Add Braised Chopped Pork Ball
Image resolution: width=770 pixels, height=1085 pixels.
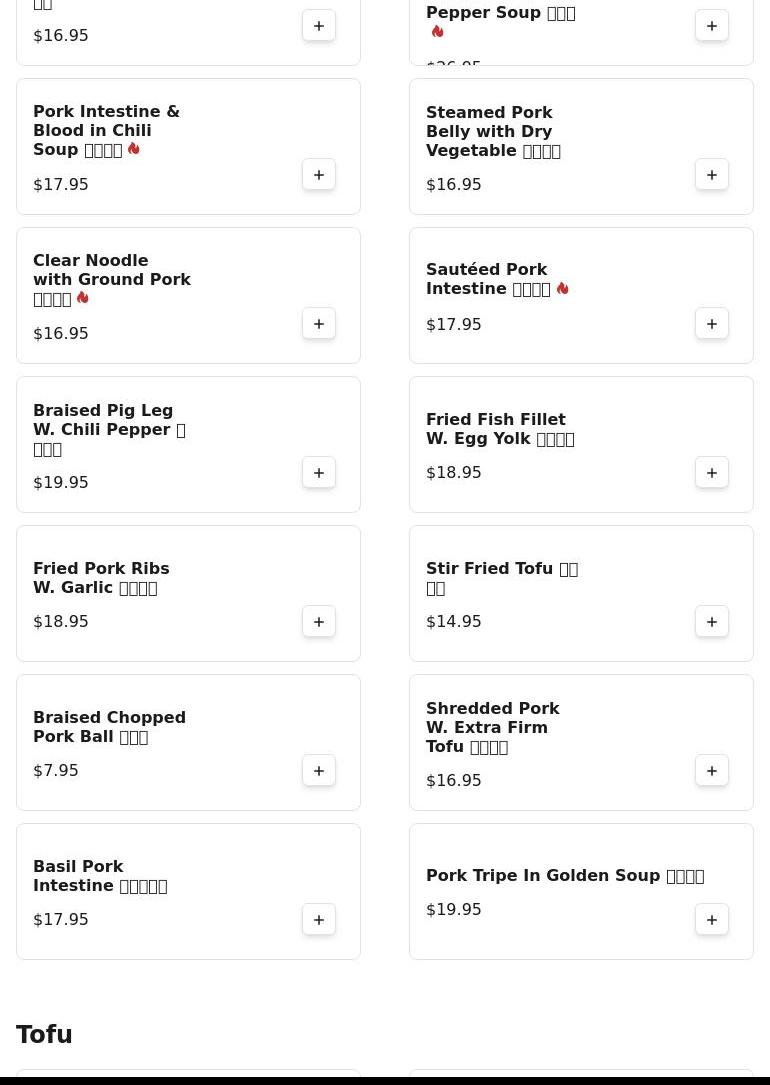(319, 770)
